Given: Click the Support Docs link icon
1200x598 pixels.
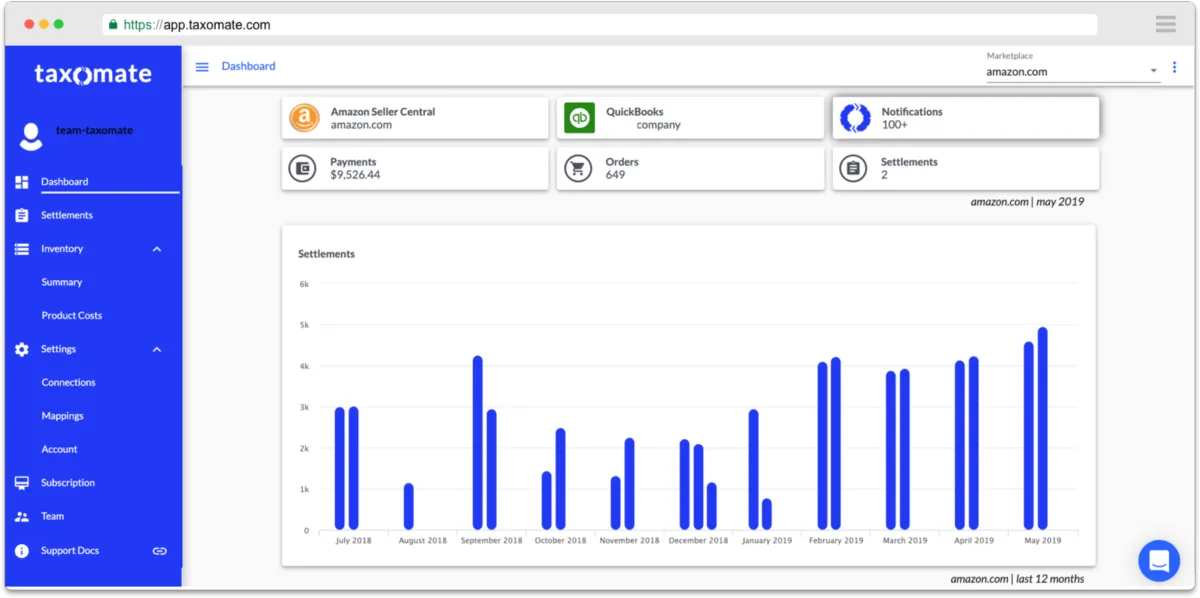Looking at the screenshot, I should pyautogui.click(x=159, y=551).
